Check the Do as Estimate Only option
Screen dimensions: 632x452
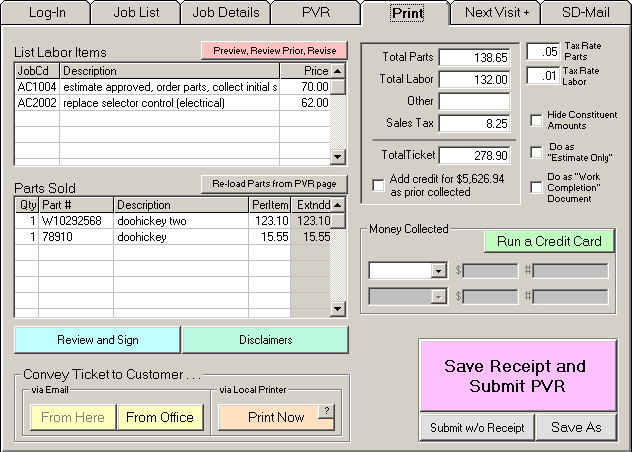point(537,153)
